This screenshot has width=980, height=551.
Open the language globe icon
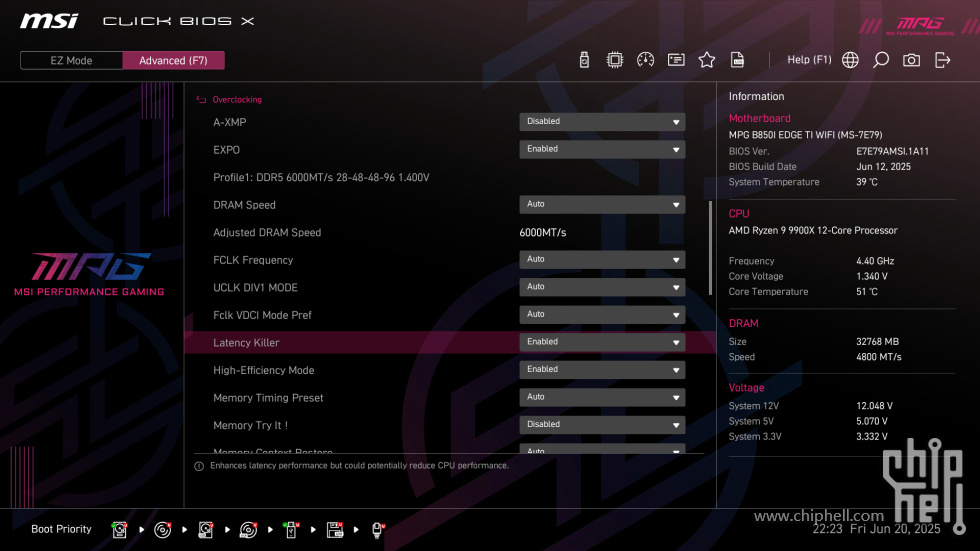[x=850, y=60]
